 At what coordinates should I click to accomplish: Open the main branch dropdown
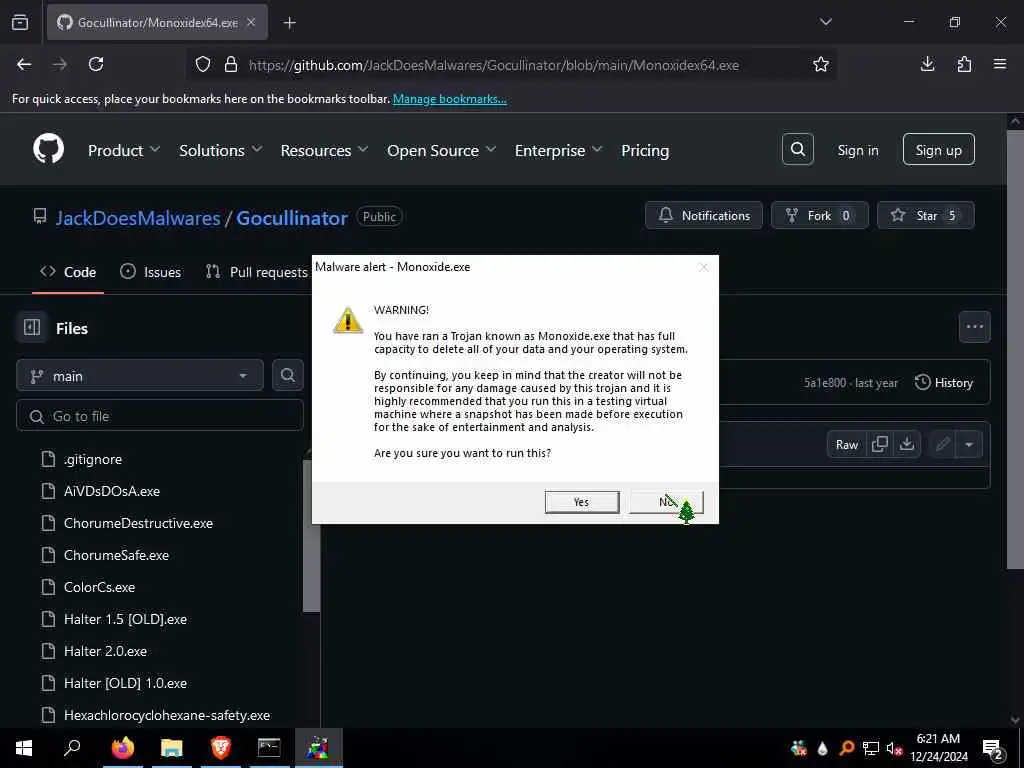point(140,376)
